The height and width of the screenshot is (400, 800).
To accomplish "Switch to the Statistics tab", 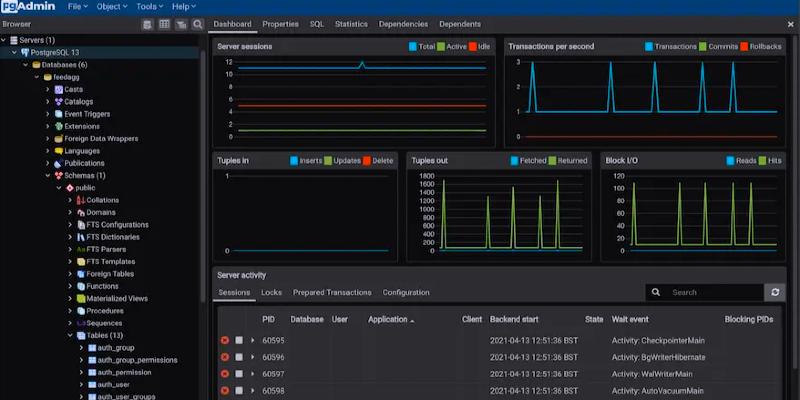I will [x=351, y=24].
